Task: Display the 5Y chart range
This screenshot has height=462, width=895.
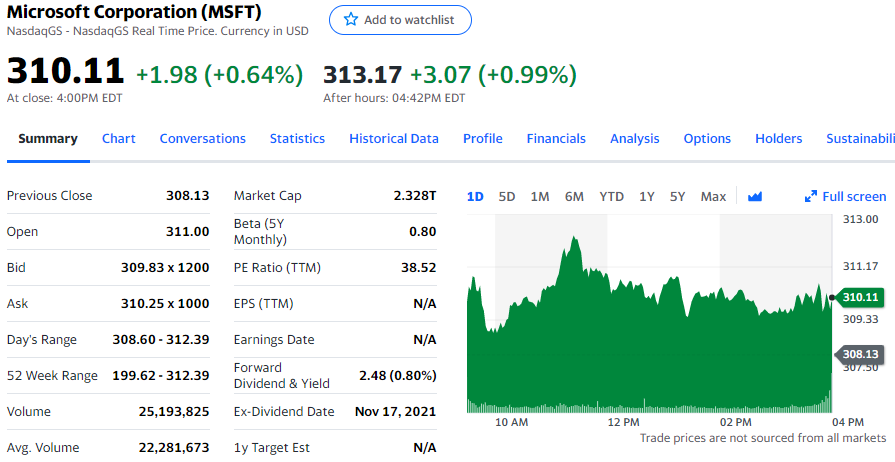Action: coord(678,197)
